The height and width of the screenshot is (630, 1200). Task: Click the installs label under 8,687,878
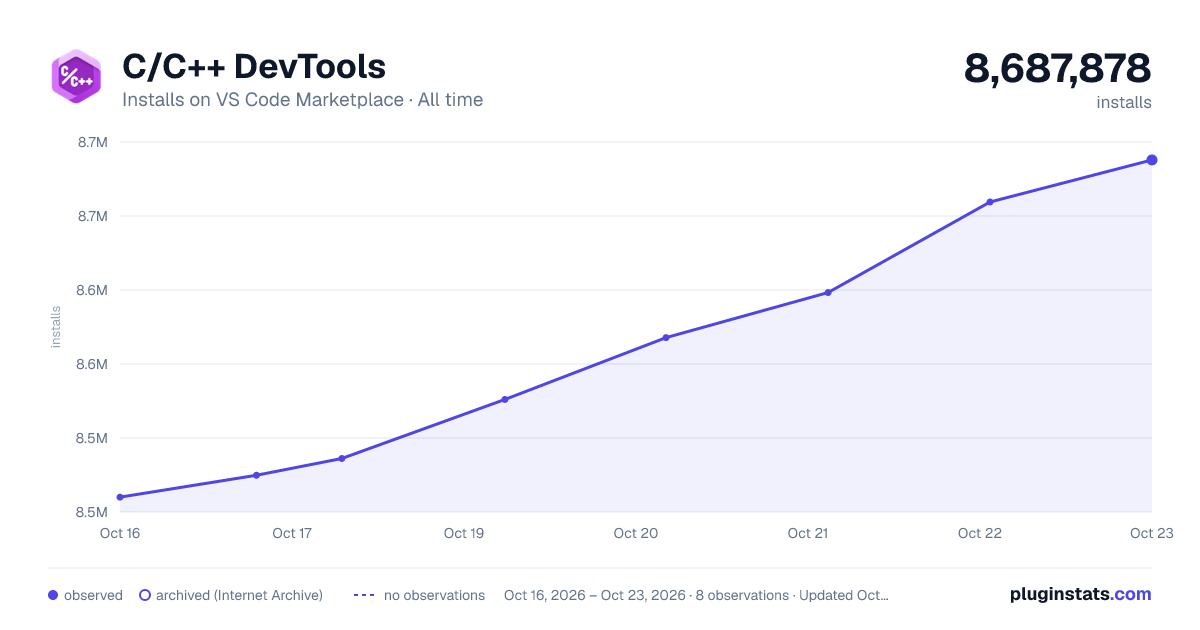(1124, 102)
